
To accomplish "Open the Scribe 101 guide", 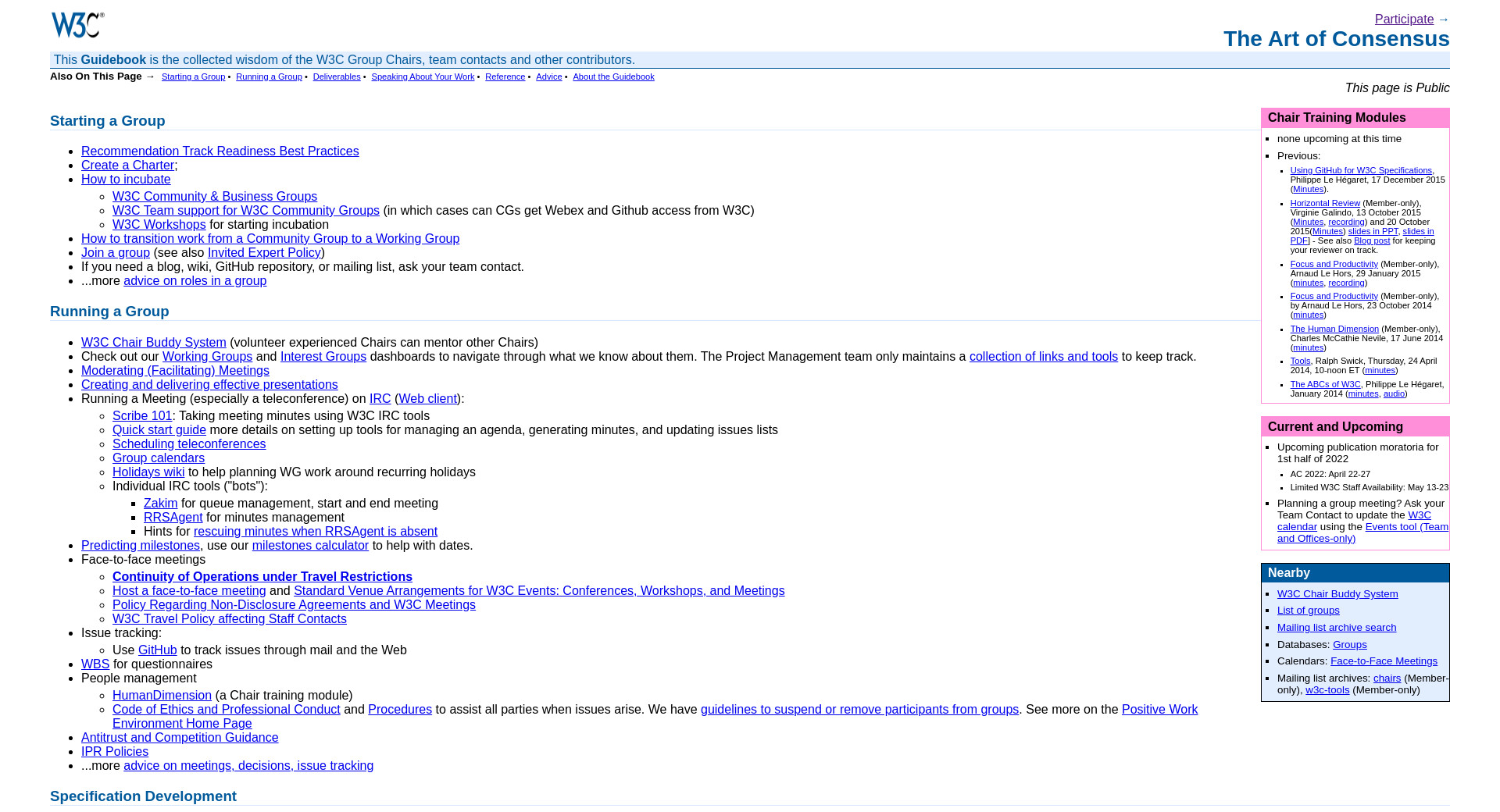I will (141, 416).
